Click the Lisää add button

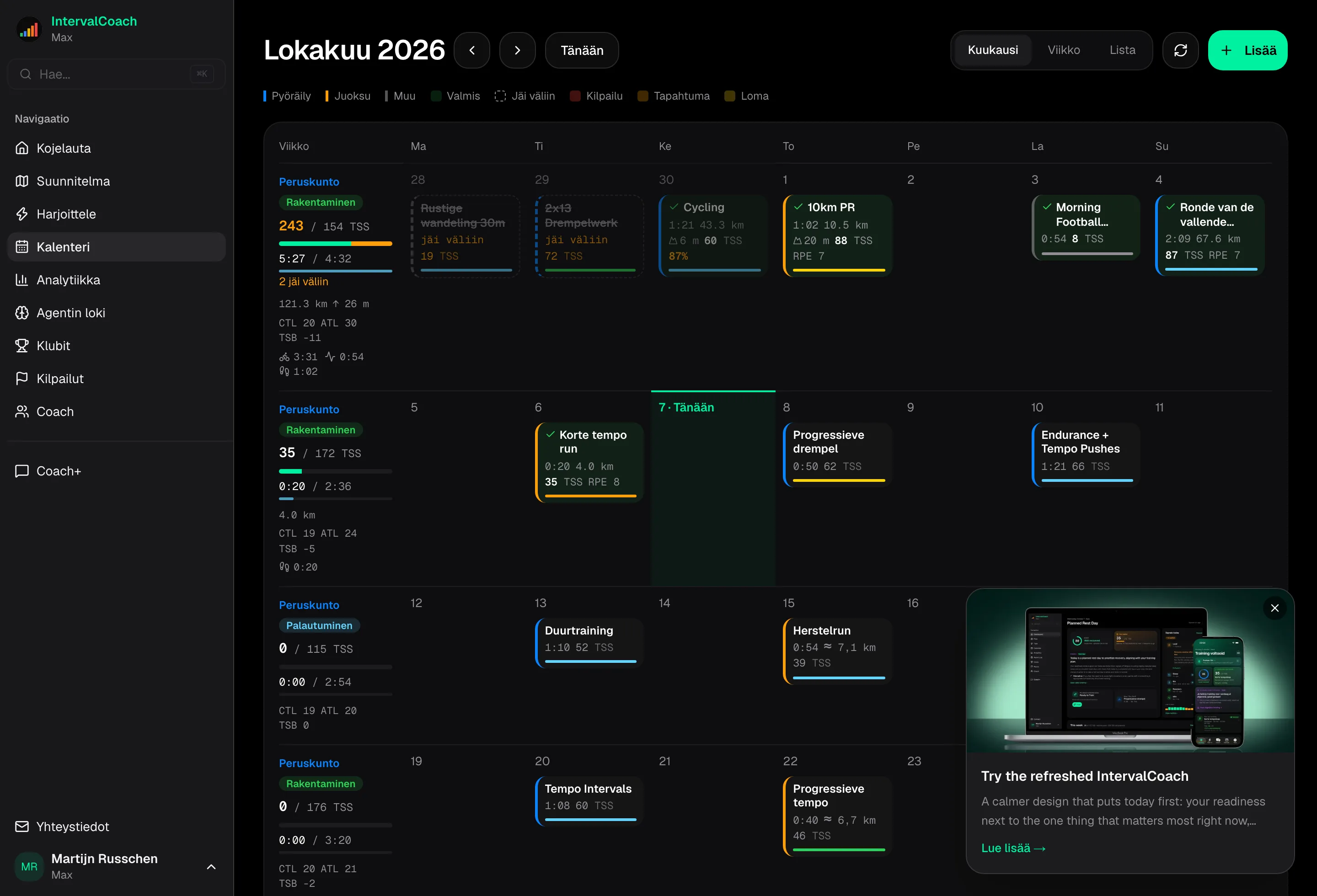(1247, 50)
